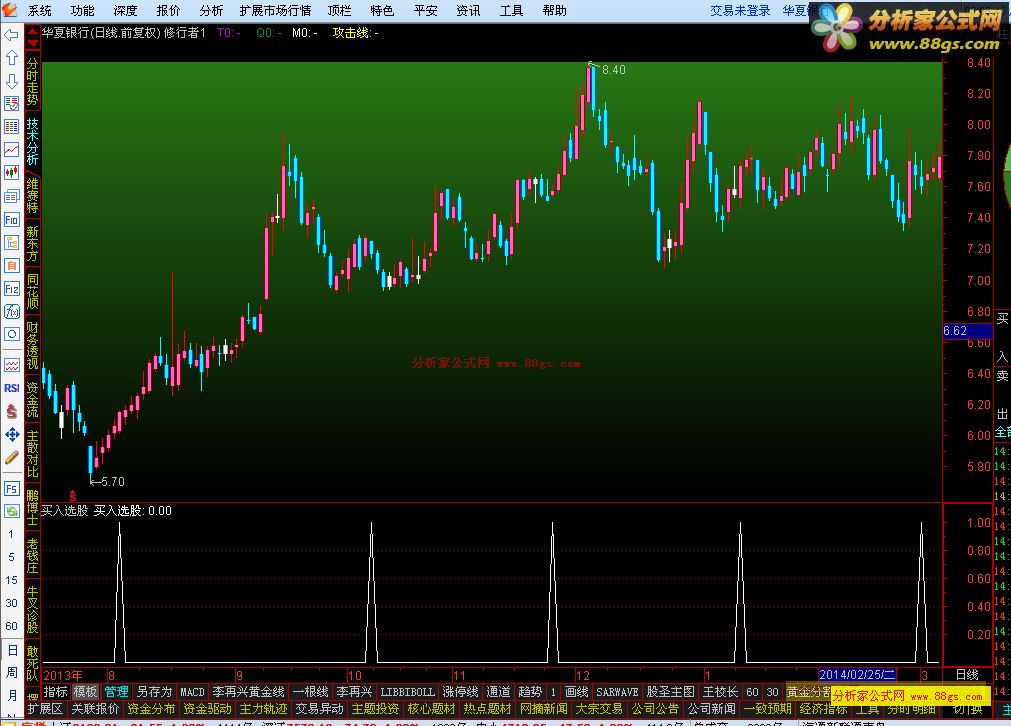The image size is (1011, 726).
Task: Click the F12 trade icon
Action: coord(11,289)
